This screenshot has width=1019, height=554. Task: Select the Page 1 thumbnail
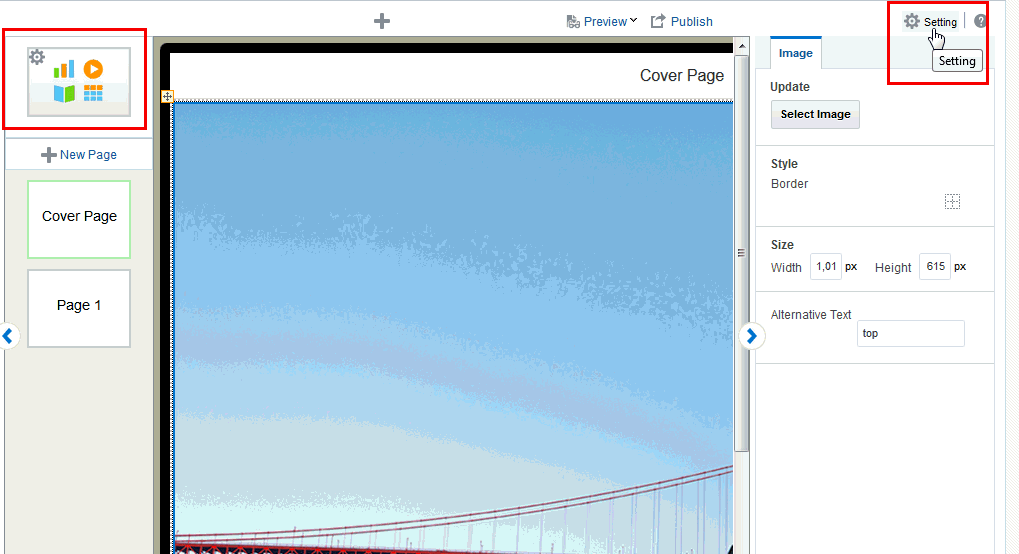[79, 308]
